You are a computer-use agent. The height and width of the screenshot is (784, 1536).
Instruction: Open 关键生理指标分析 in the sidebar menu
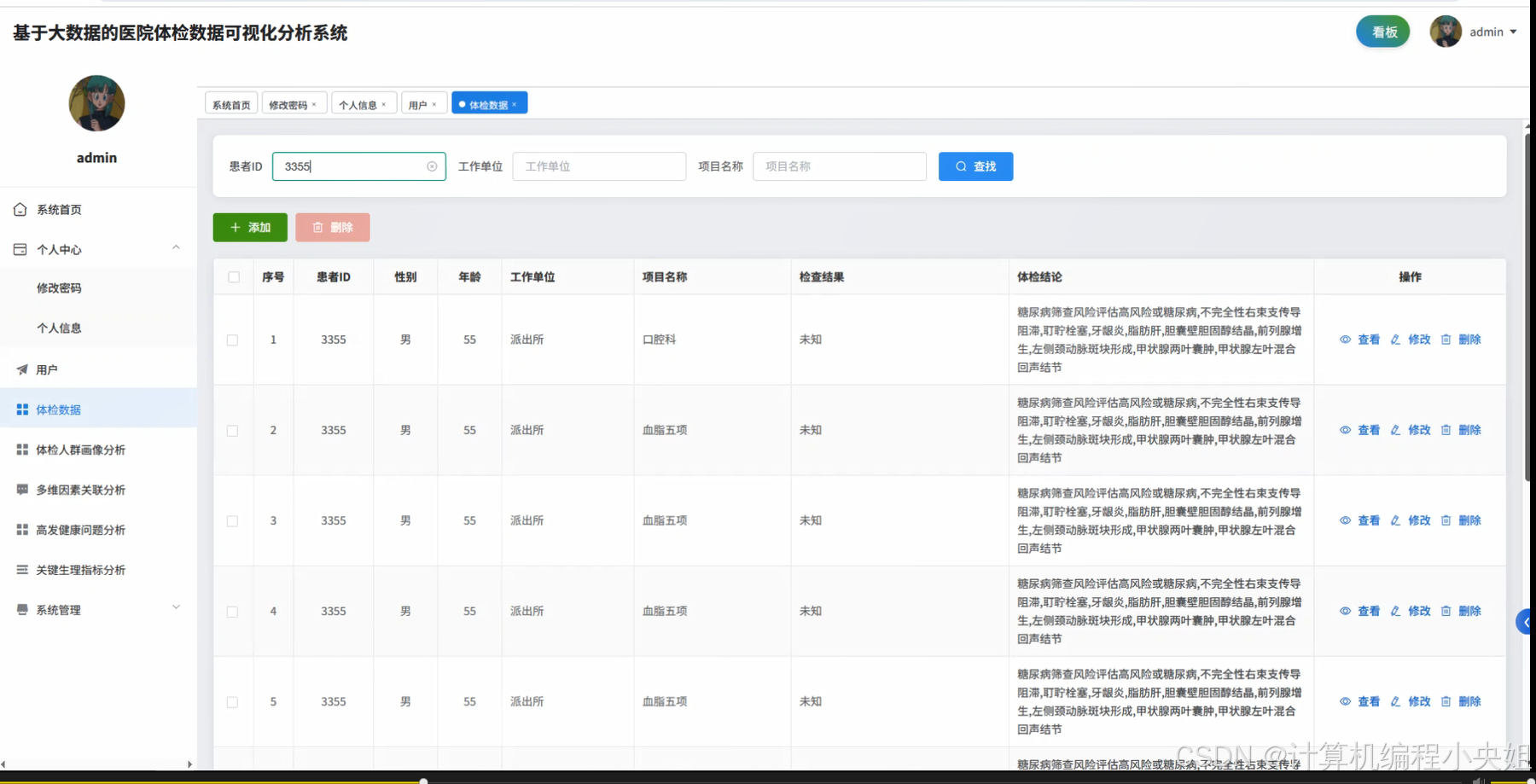pos(80,570)
